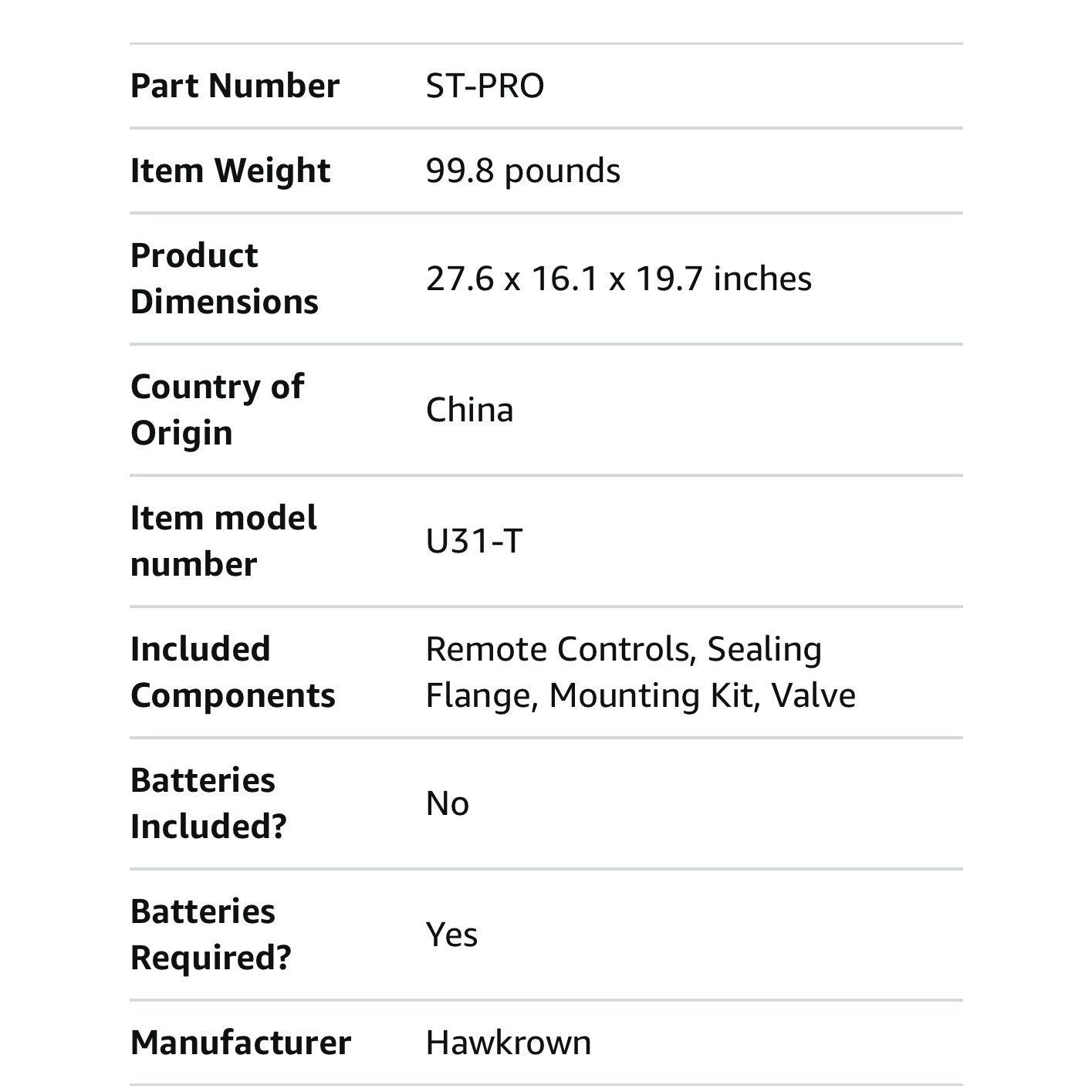Click the Item Weight label
Viewport: 1092px width, 1092px height.
coord(230,171)
